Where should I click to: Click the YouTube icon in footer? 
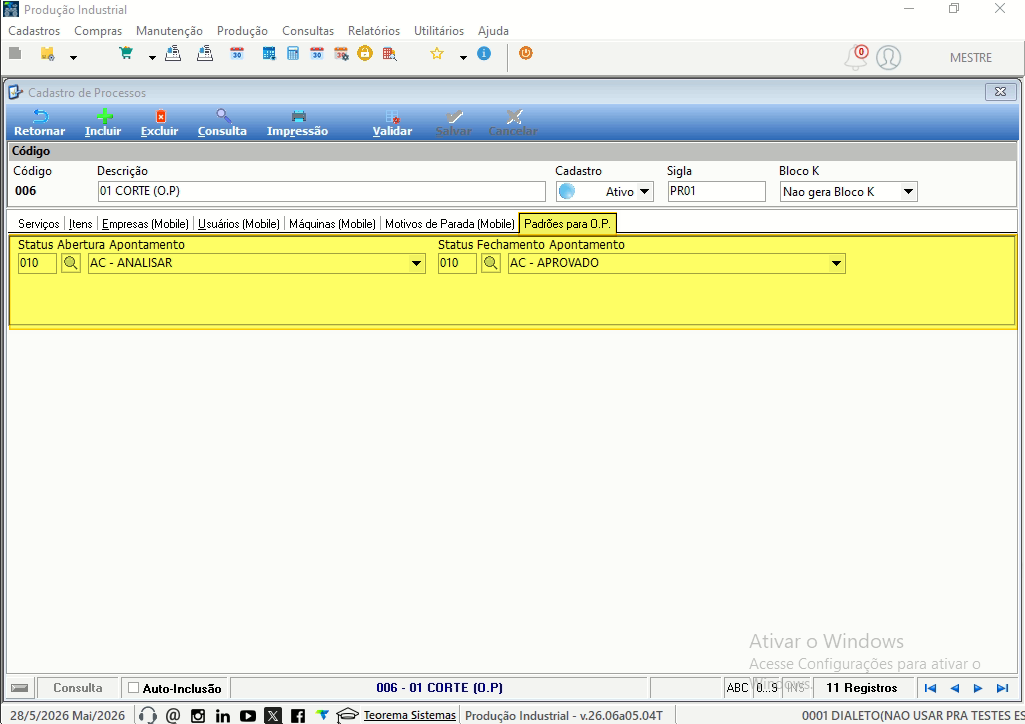(x=248, y=716)
